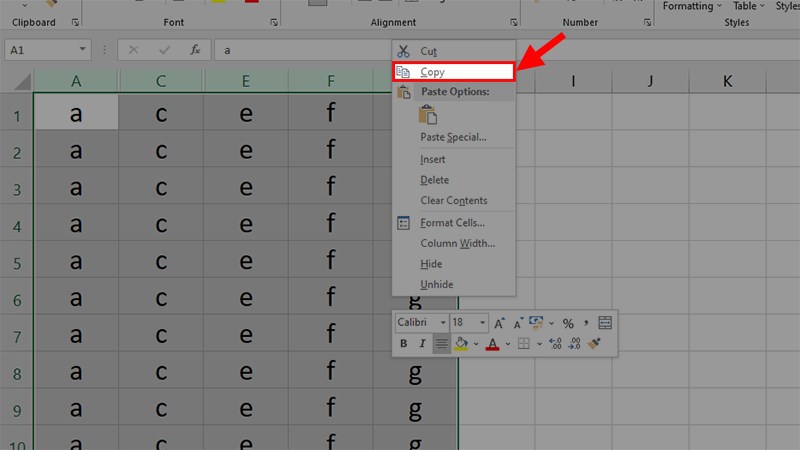Choose Clear Contents in context menu

pos(454,201)
